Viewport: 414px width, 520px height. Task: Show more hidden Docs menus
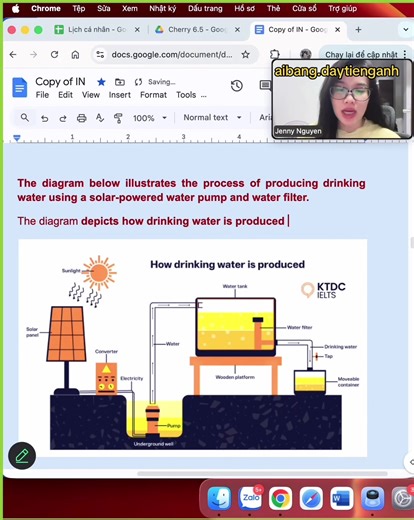coord(204,95)
